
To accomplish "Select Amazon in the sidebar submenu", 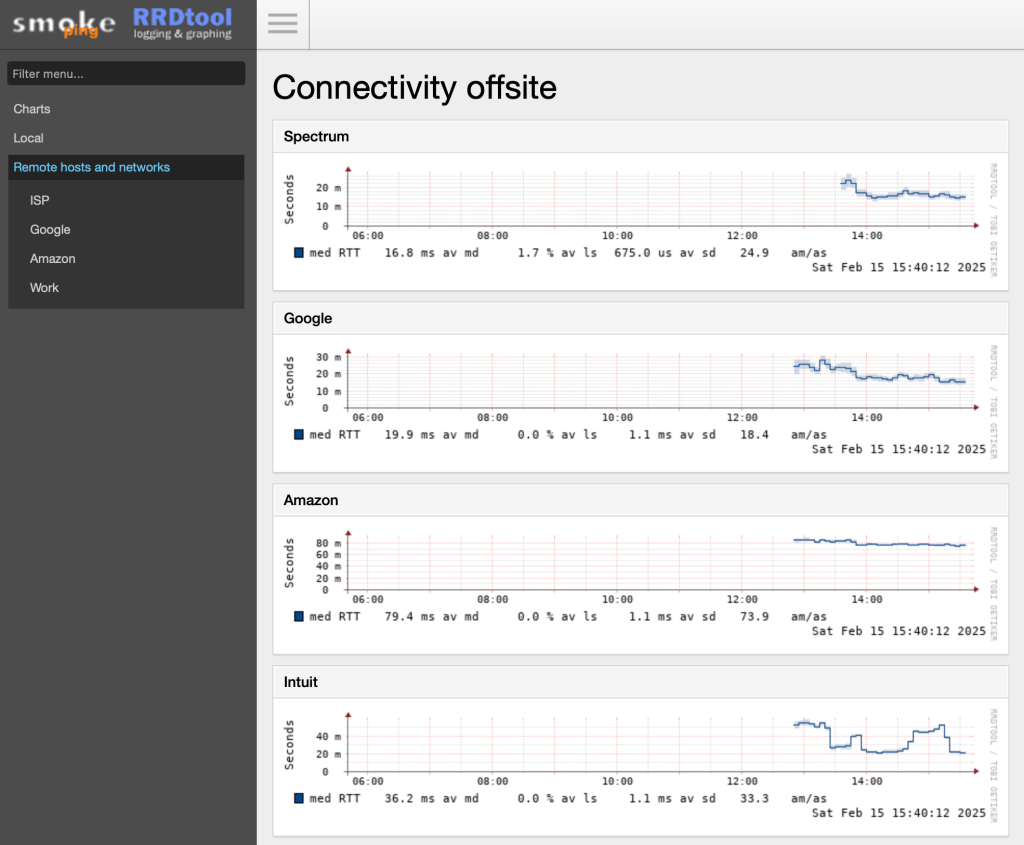I will (53, 258).
